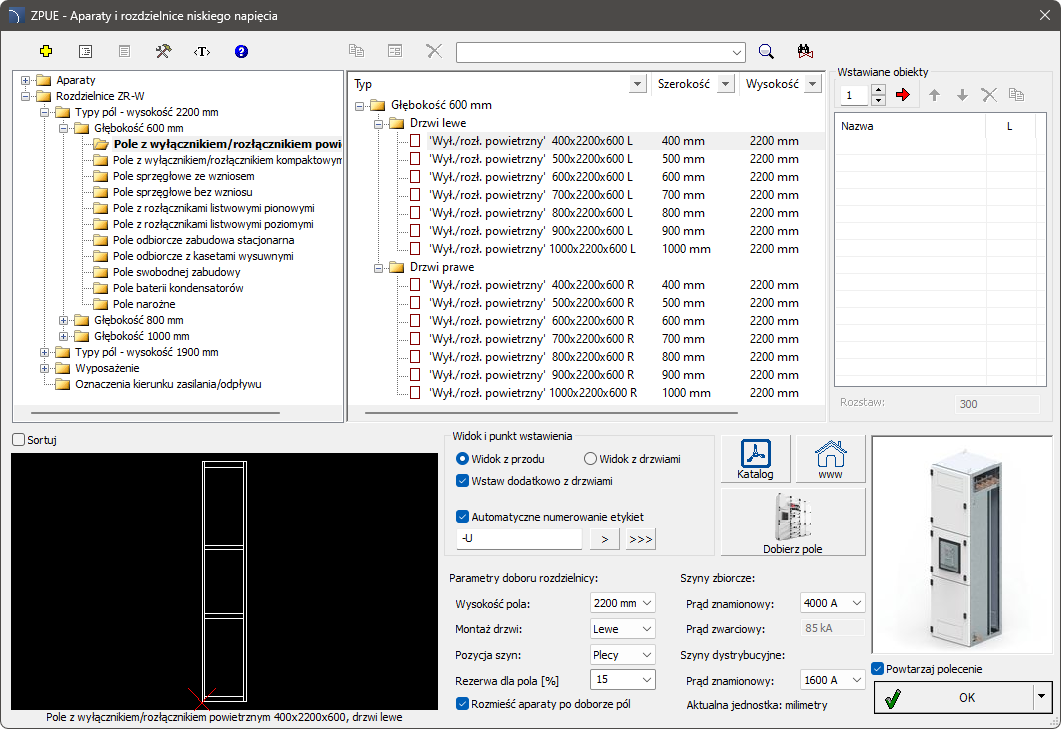
Task: Expand the Głębokość 800 mm tree node
Action: click(64, 320)
